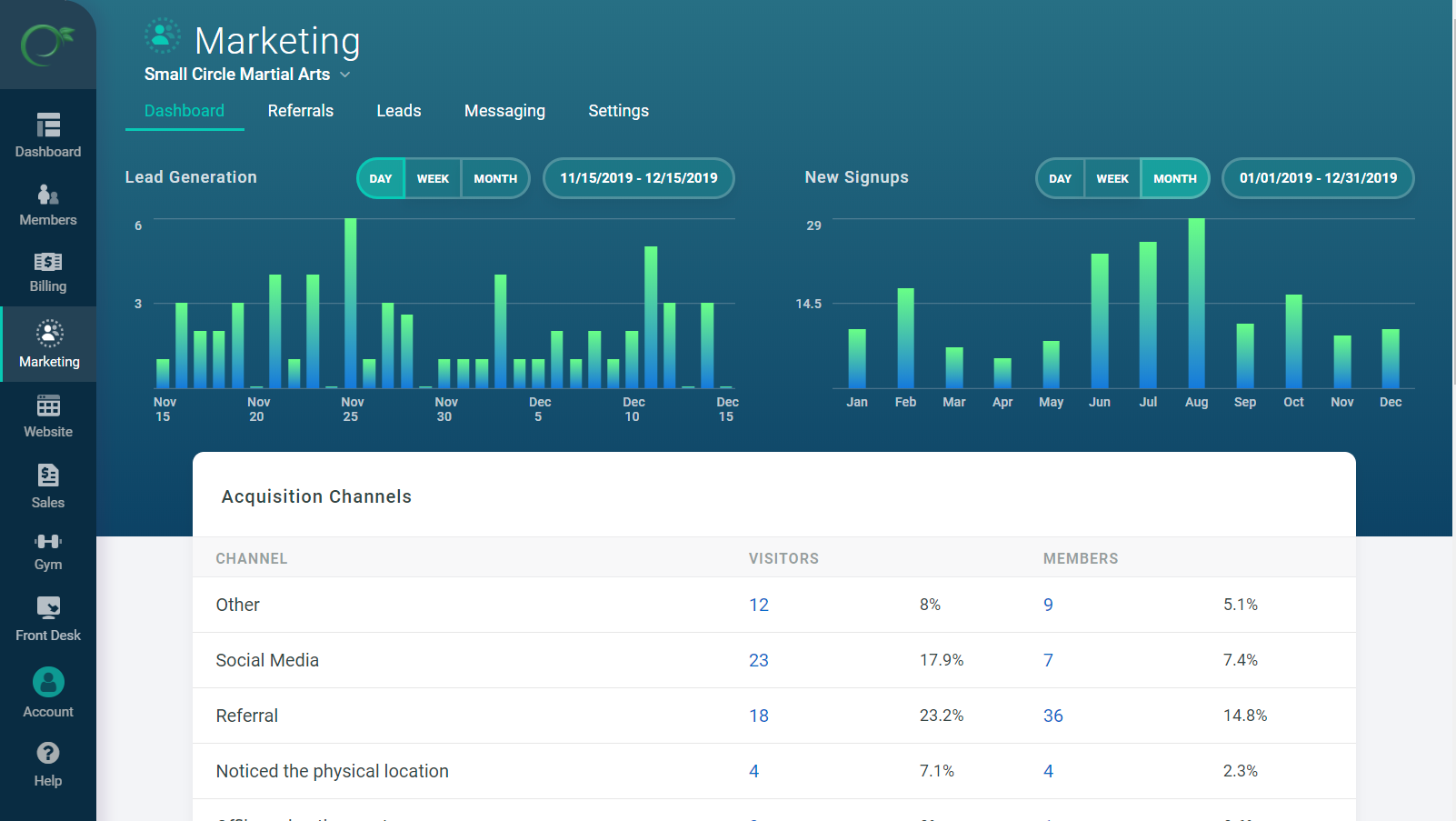Open the Account profile icon

(48, 683)
